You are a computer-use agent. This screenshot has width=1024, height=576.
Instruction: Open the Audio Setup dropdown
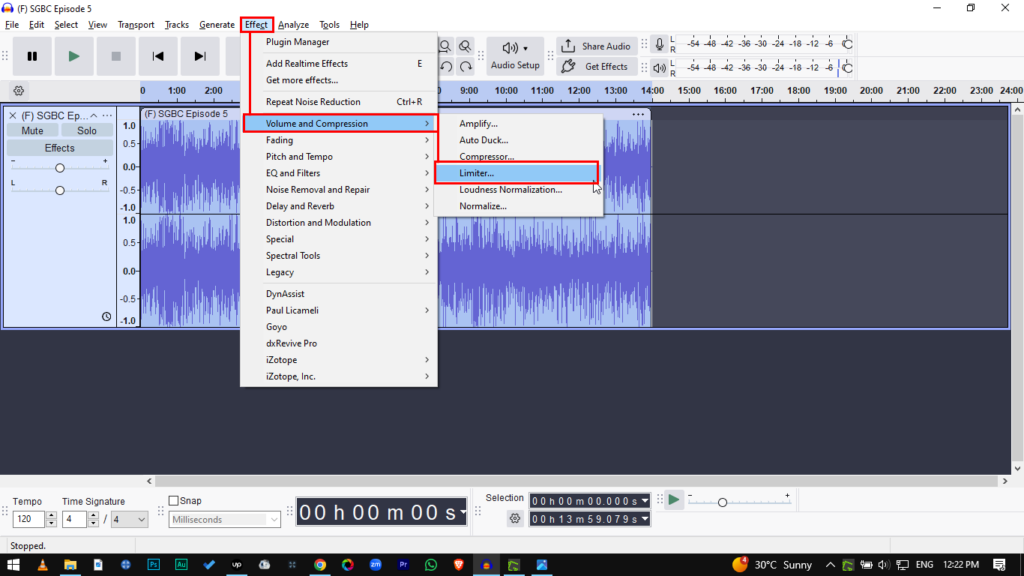[515, 56]
